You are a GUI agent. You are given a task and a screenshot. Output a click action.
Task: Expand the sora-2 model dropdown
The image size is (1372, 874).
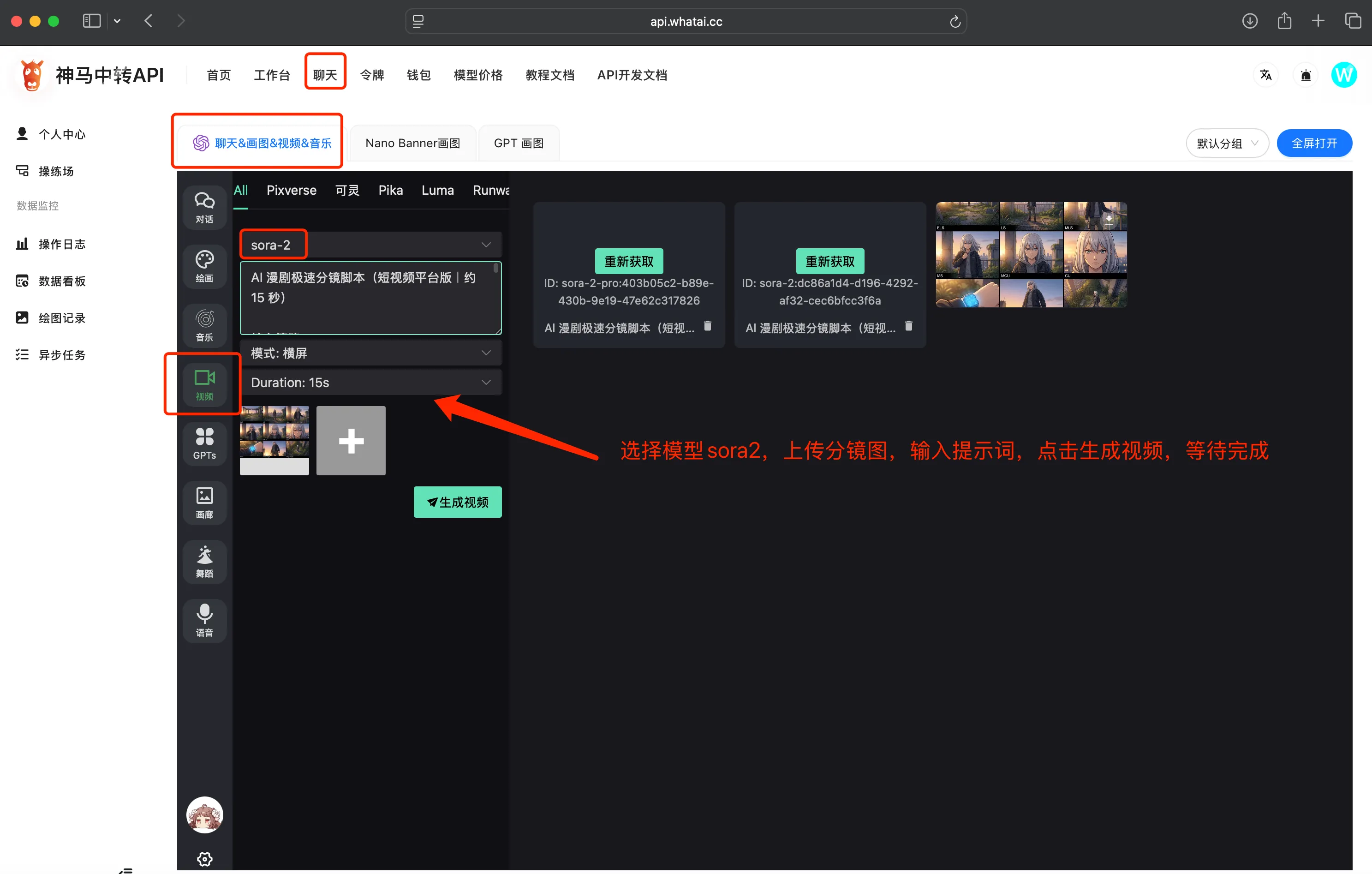coord(371,245)
